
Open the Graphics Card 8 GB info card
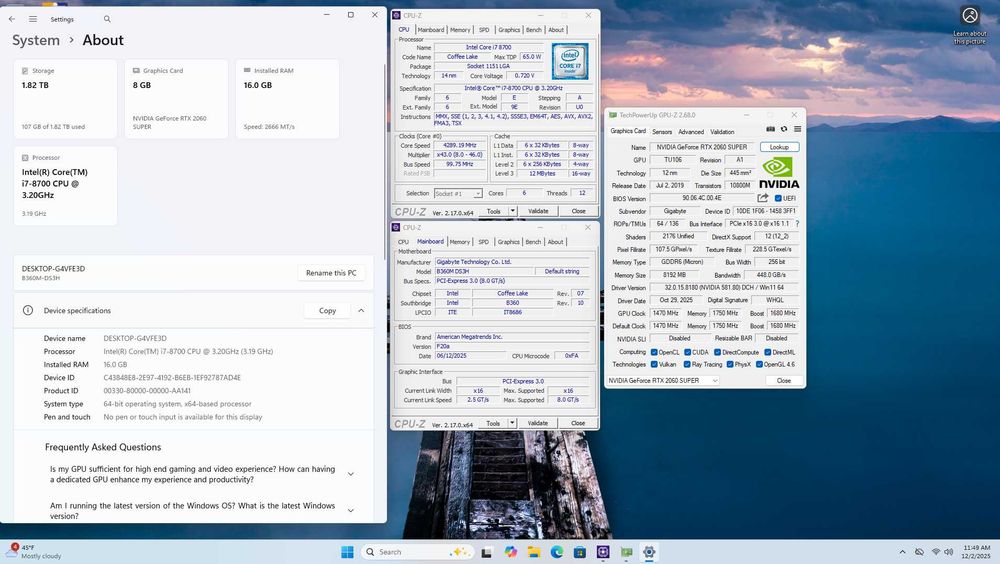[x=177, y=99]
